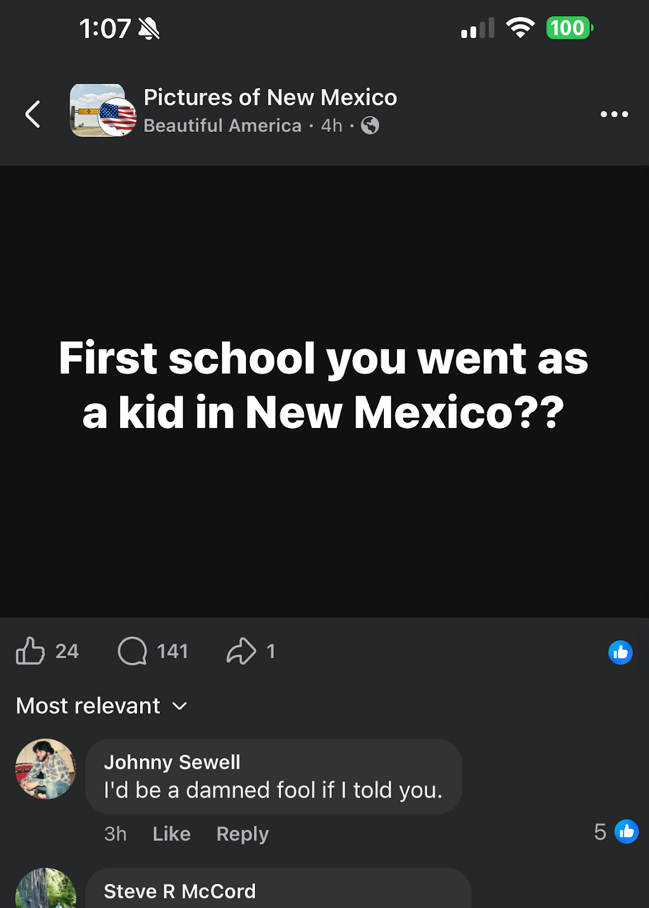Image resolution: width=649 pixels, height=908 pixels.
Task: Open Steve R McCord's profile name
Action: [x=180, y=891]
